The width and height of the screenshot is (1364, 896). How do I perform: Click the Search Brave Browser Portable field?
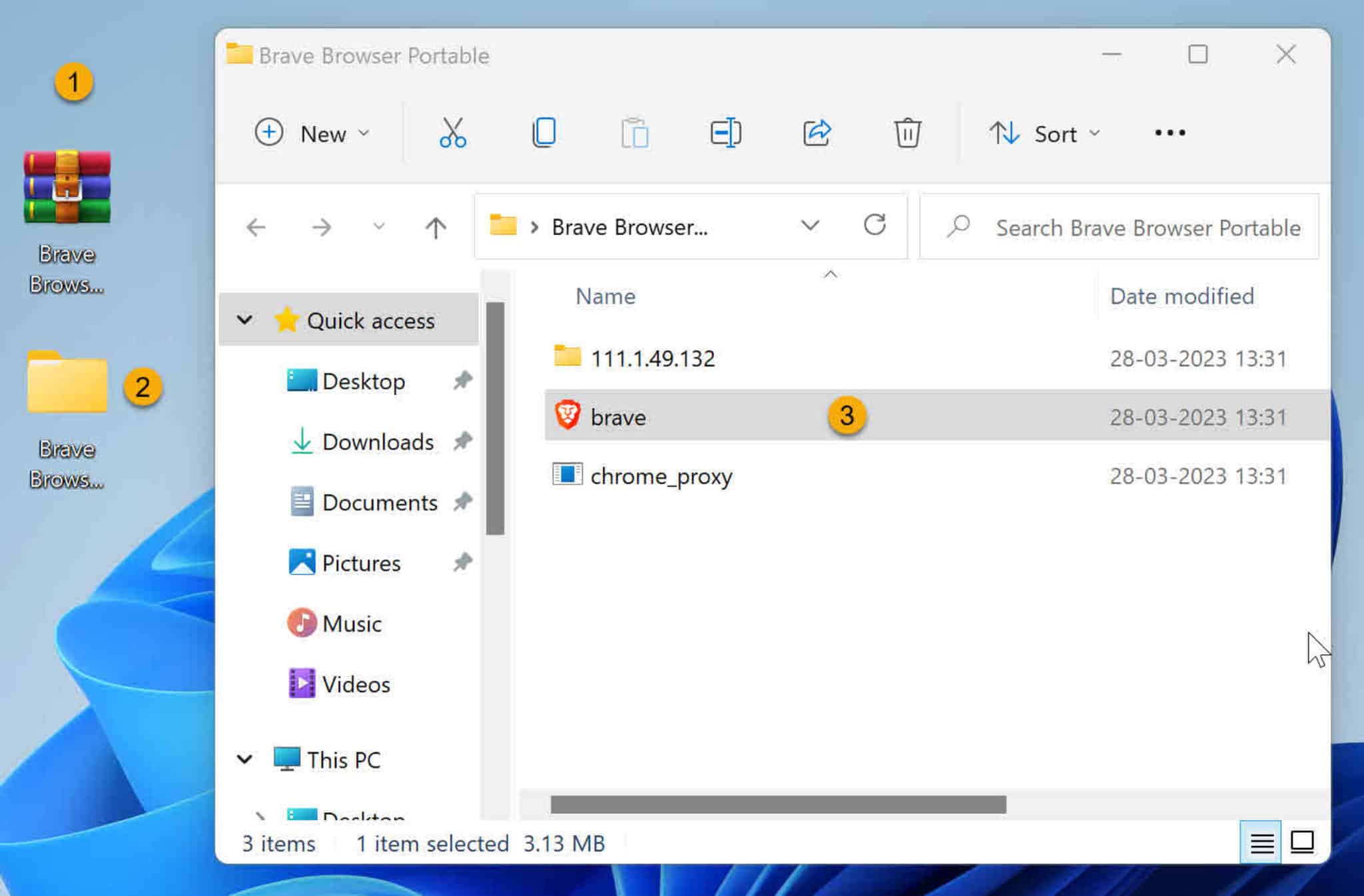pyautogui.click(x=1119, y=227)
